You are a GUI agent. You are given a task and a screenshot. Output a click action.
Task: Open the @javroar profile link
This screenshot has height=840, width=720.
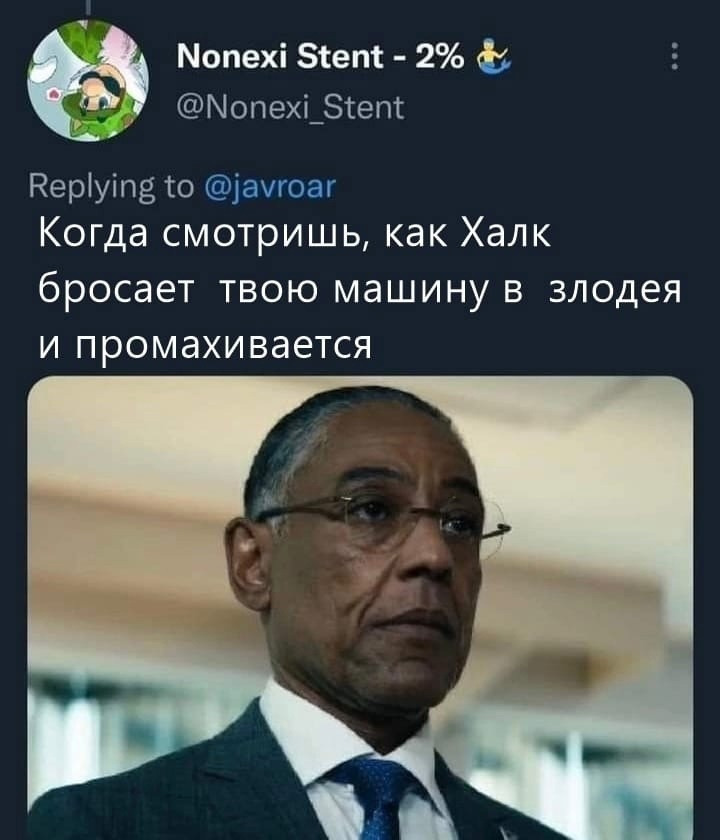point(271,188)
